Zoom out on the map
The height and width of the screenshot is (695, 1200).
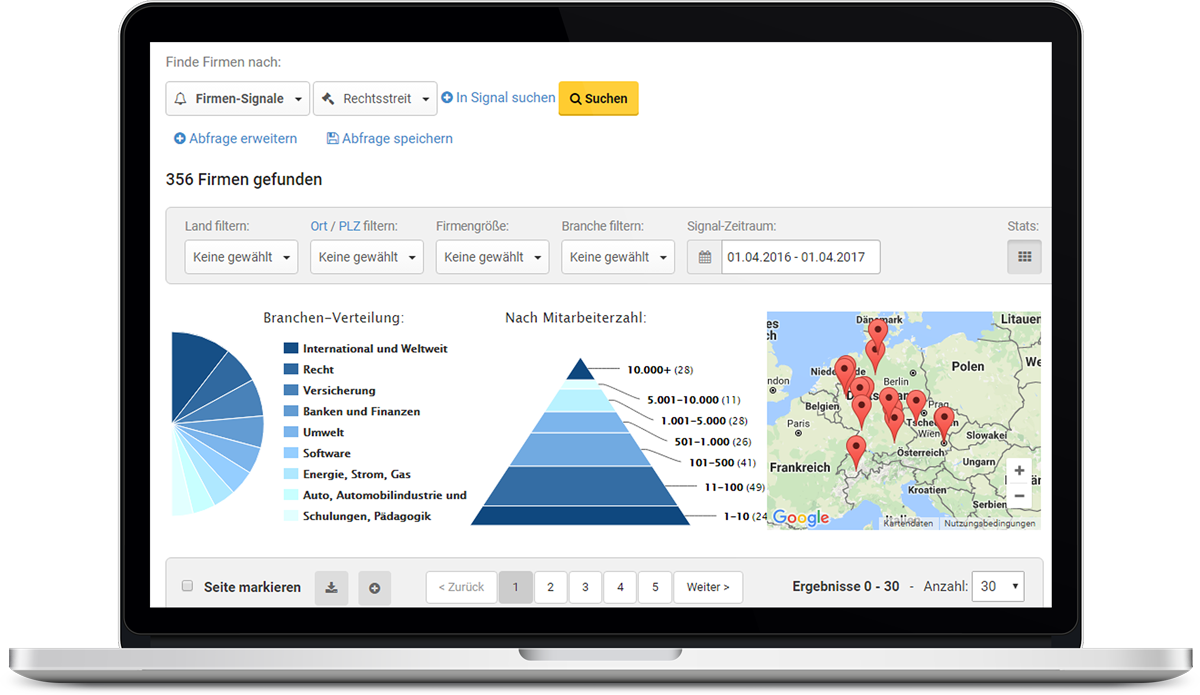(x=1018, y=495)
